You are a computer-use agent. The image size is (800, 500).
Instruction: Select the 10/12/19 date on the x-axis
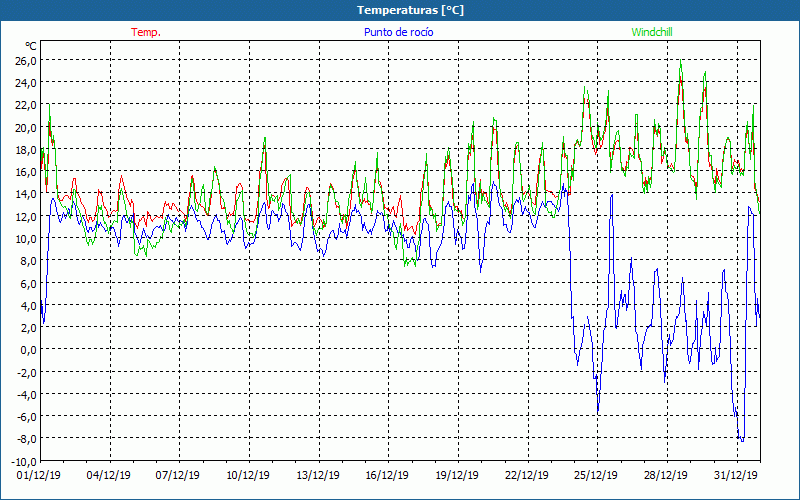pyautogui.click(x=248, y=475)
